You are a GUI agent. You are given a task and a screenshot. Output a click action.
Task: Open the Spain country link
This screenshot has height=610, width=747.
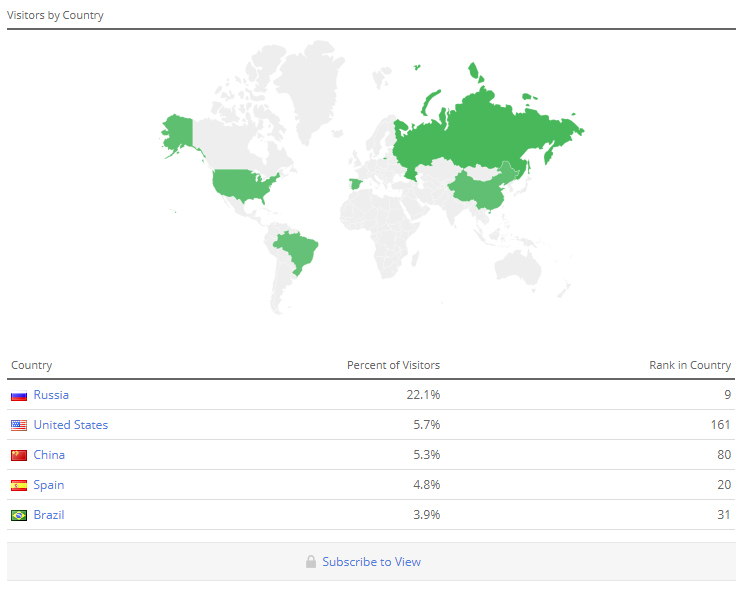[x=49, y=485]
